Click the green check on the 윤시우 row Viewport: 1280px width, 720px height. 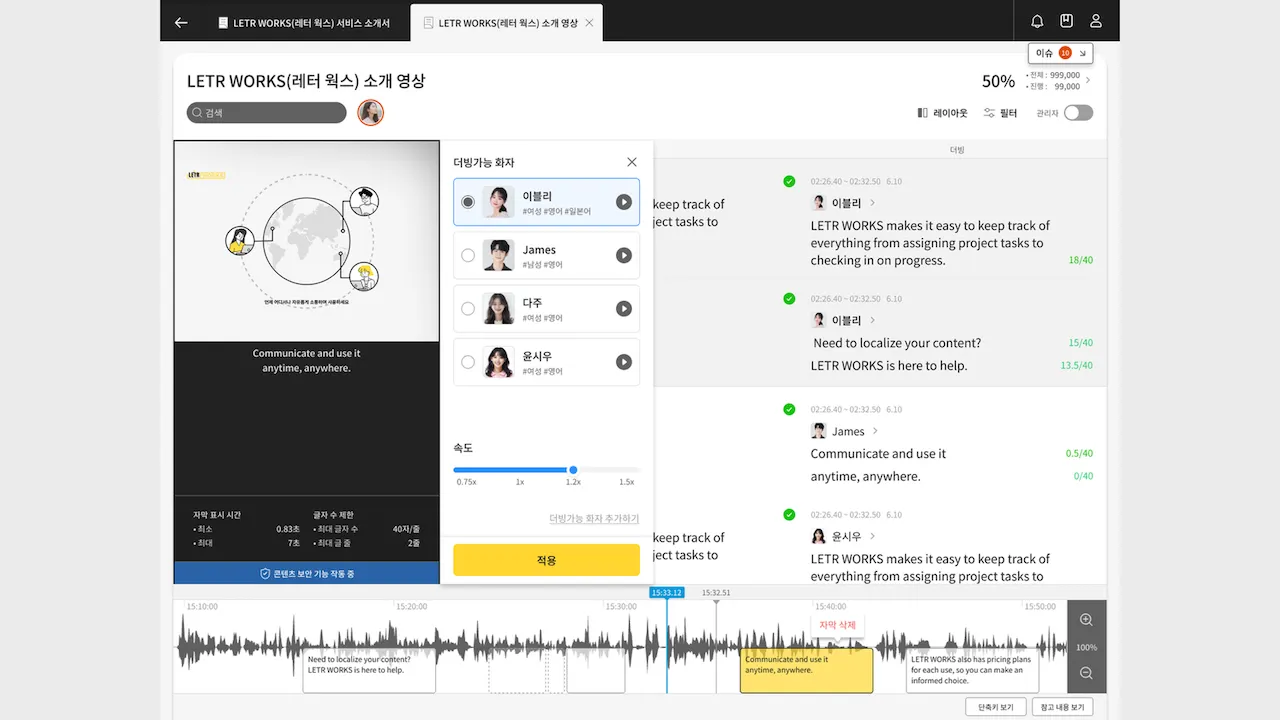[x=789, y=514]
